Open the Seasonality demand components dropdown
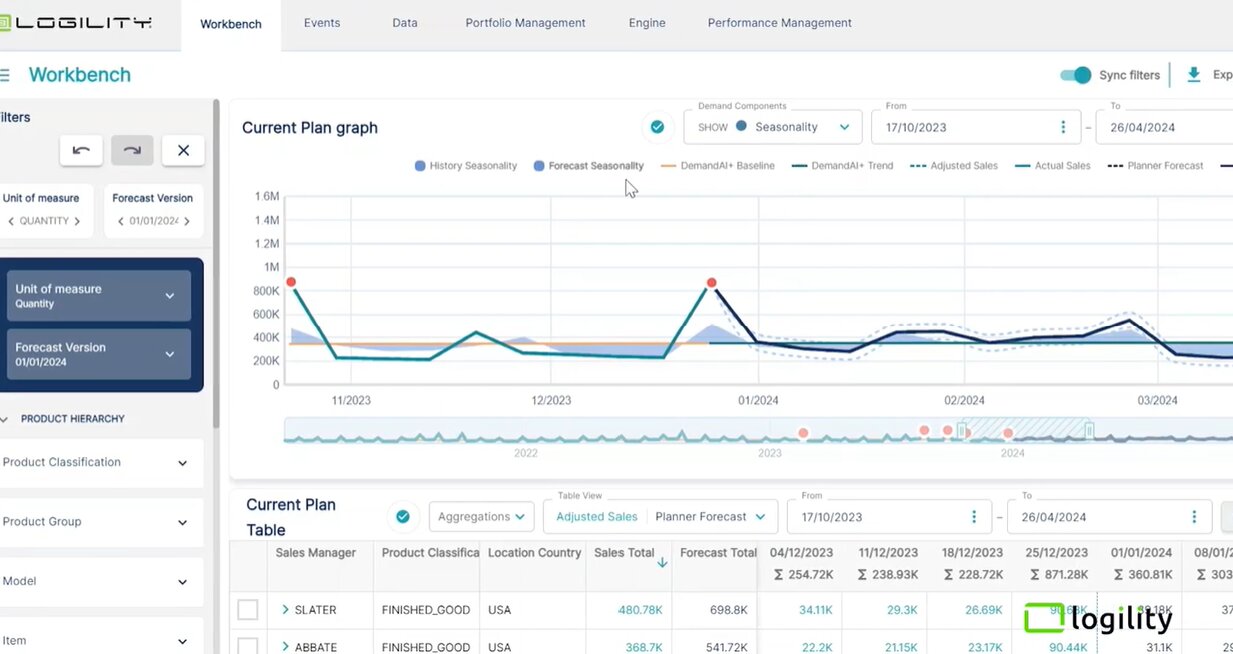 (x=773, y=127)
